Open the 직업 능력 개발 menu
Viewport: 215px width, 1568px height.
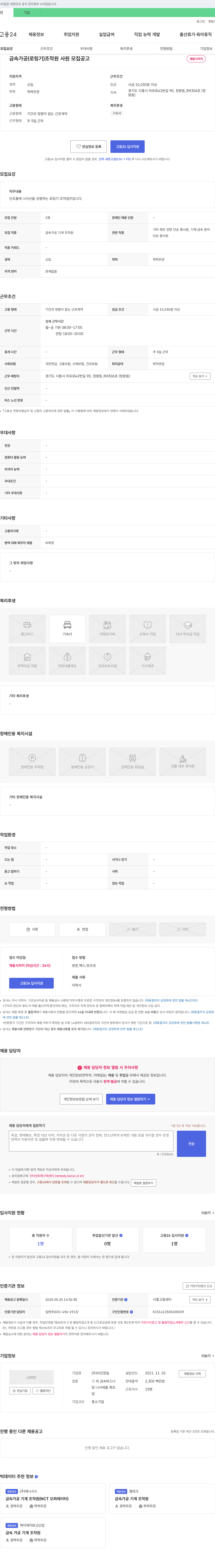click(x=147, y=35)
